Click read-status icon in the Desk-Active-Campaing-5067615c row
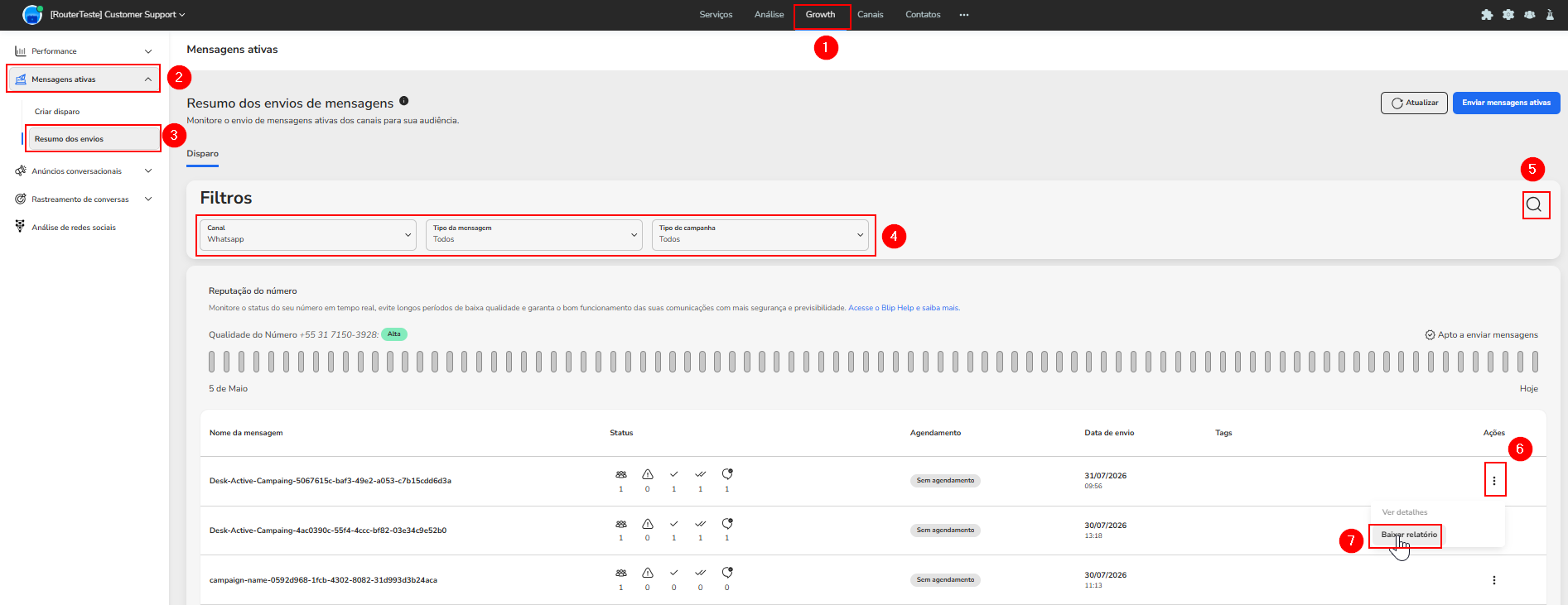This screenshot has width=1568, height=605. click(x=727, y=474)
